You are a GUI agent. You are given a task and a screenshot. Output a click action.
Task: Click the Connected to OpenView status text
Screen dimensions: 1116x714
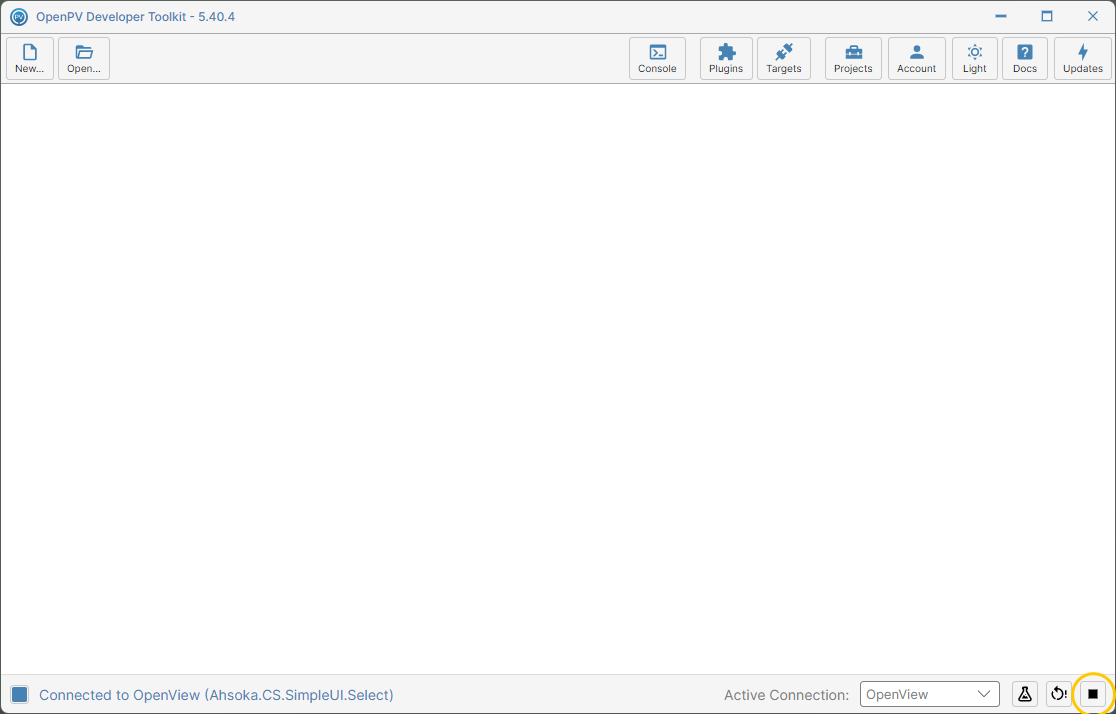[216, 695]
